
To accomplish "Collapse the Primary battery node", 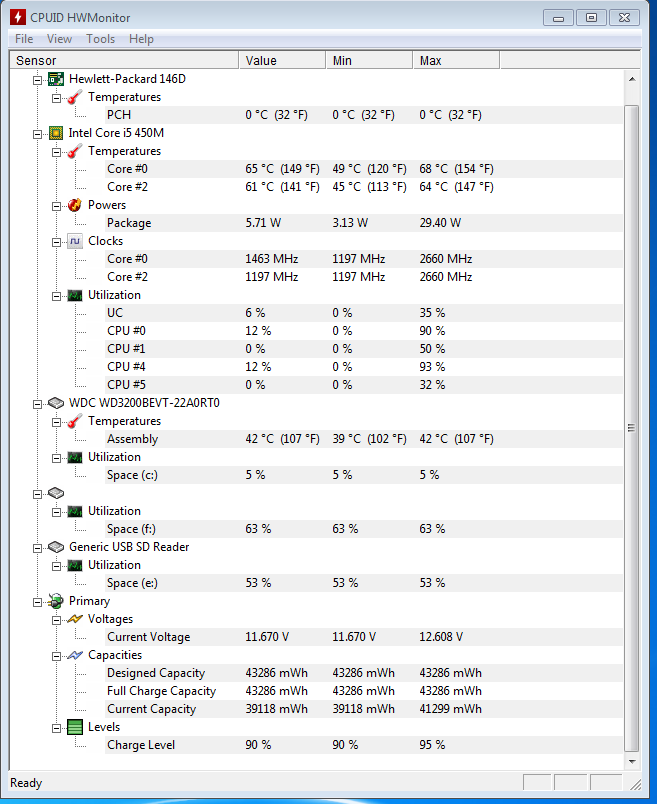I will pyautogui.click(x=37, y=602).
